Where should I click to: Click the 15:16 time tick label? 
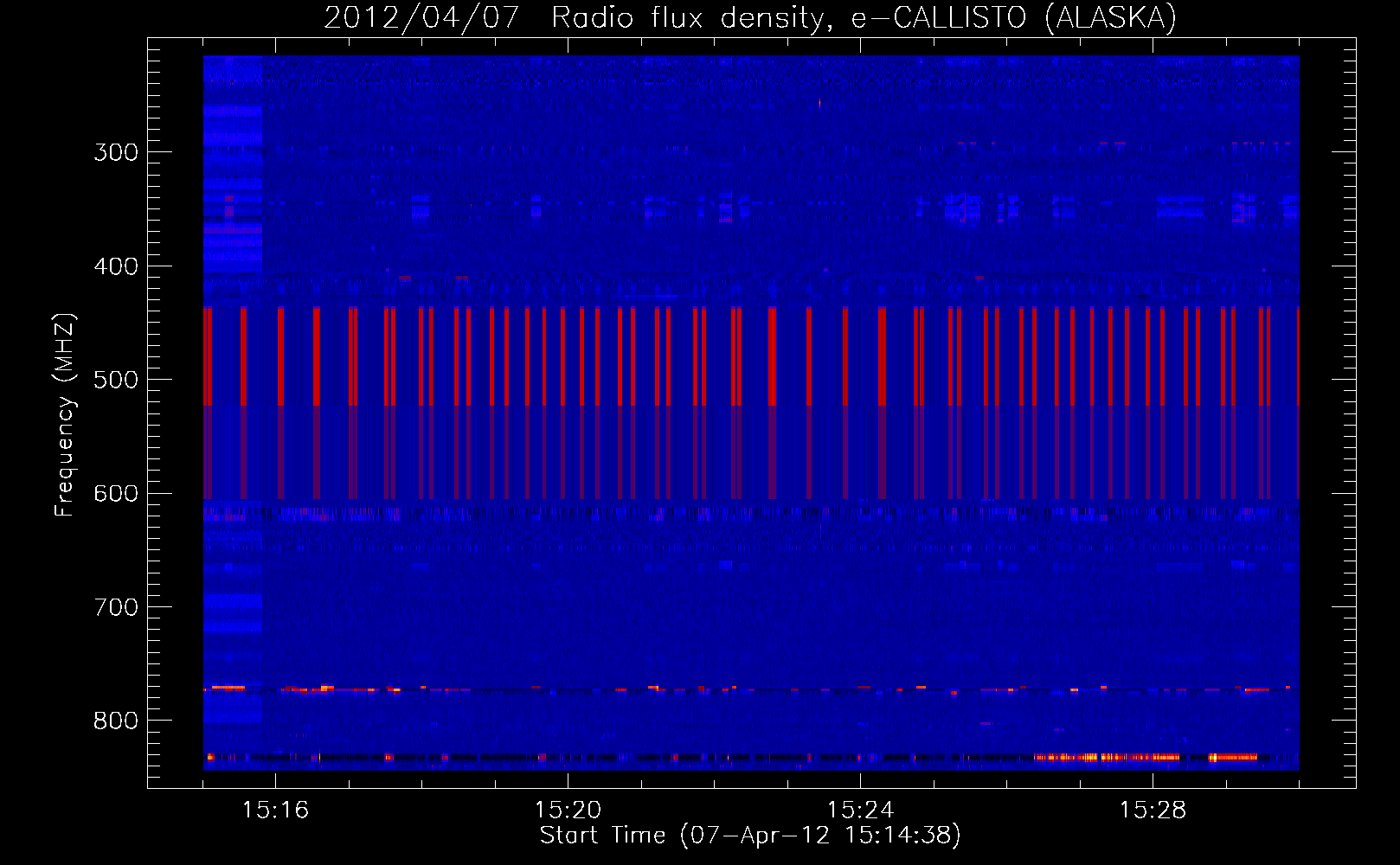coord(275,810)
